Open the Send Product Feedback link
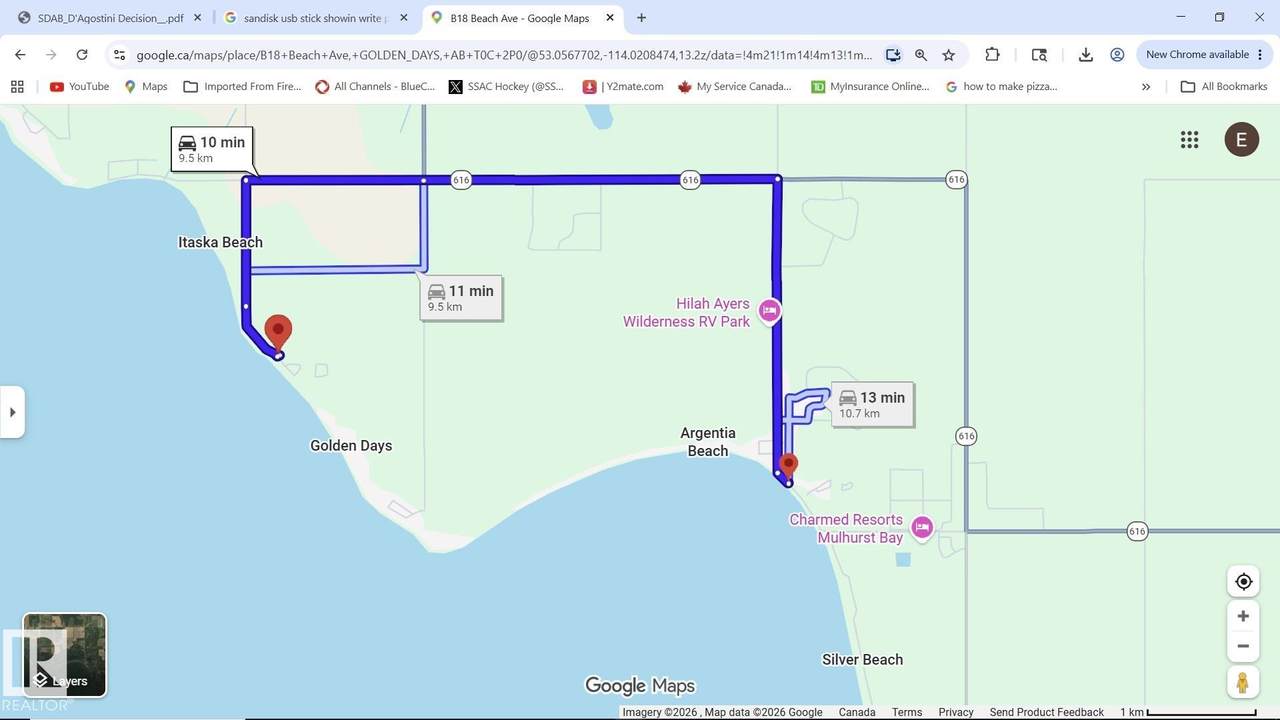1280x720 pixels. (x=1047, y=712)
